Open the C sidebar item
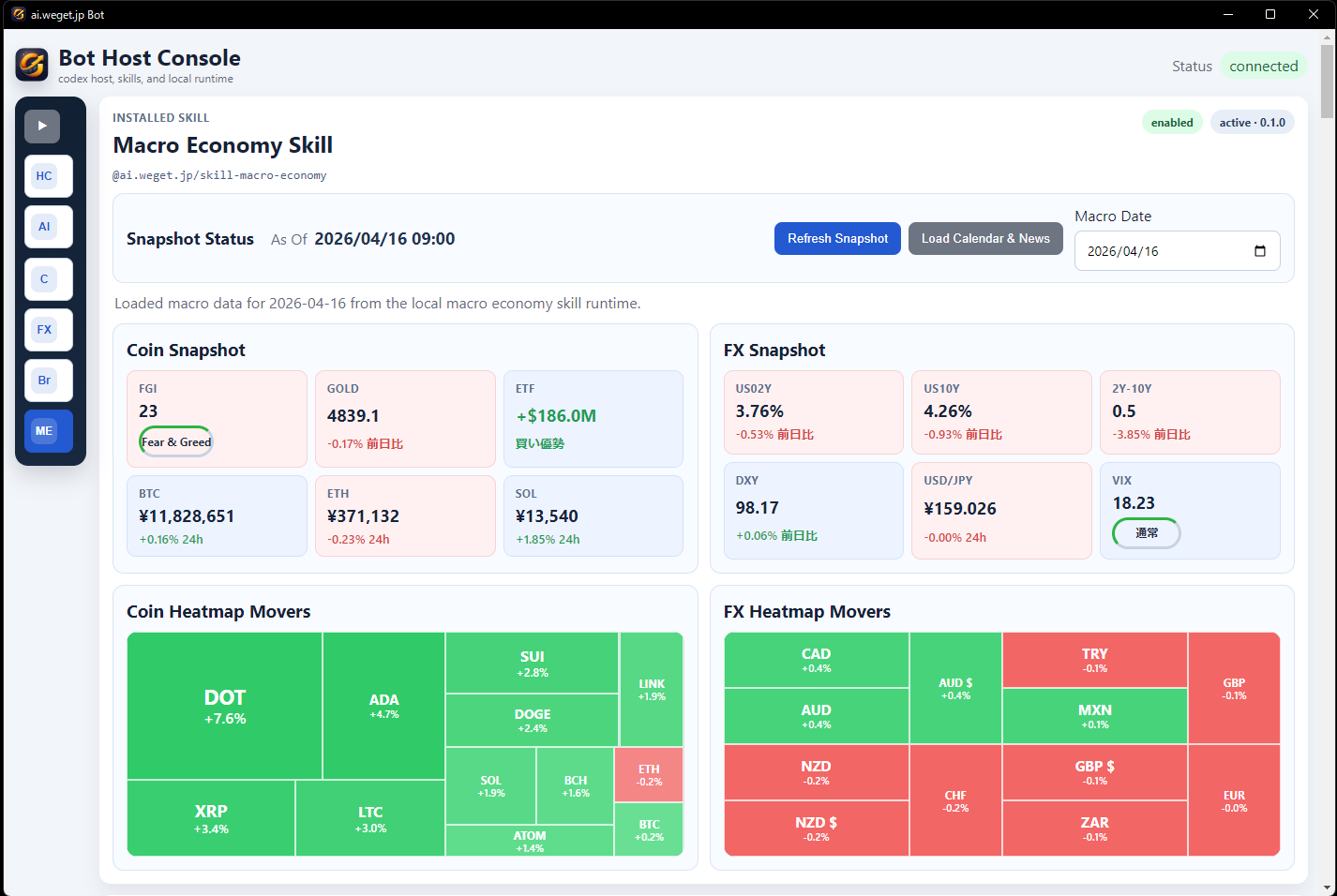1337x896 pixels. pyautogui.click(x=49, y=279)
